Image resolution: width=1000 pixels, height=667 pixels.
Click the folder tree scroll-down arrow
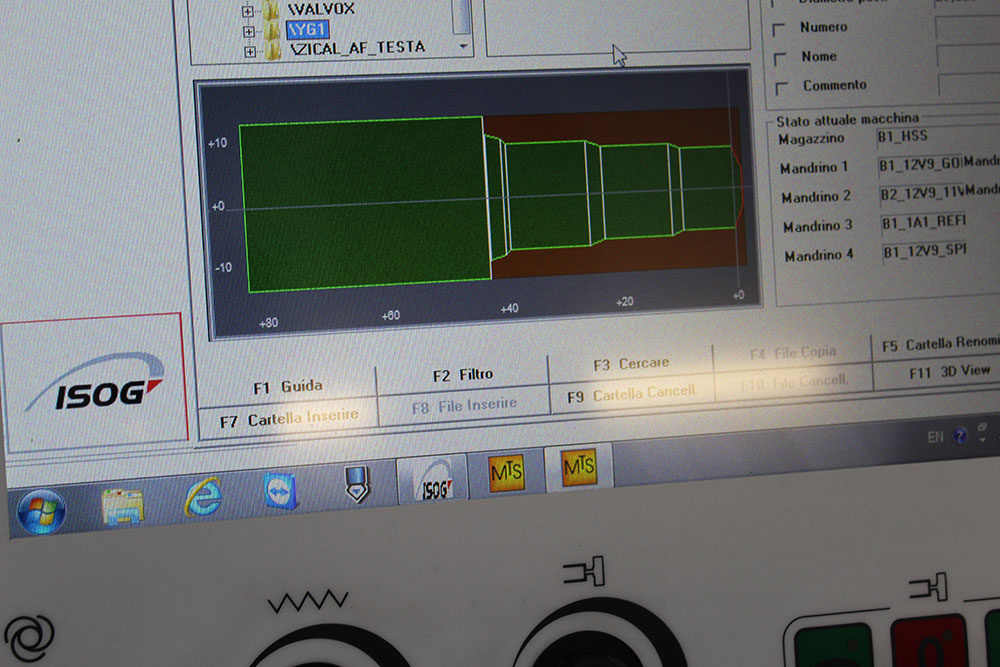[x=463, y=47]
